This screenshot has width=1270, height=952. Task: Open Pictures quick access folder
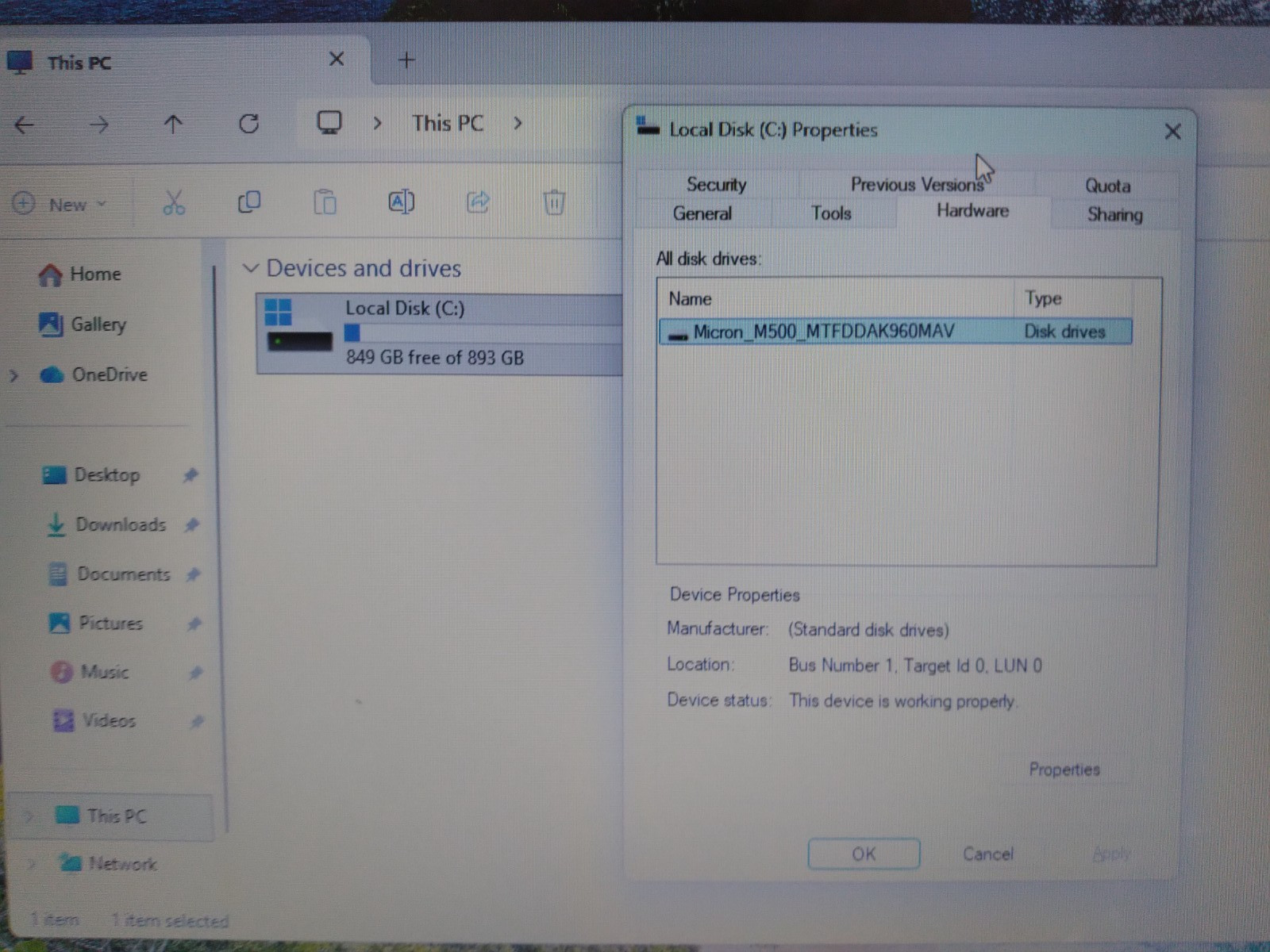pyautogui.click(x=95, y=624)
